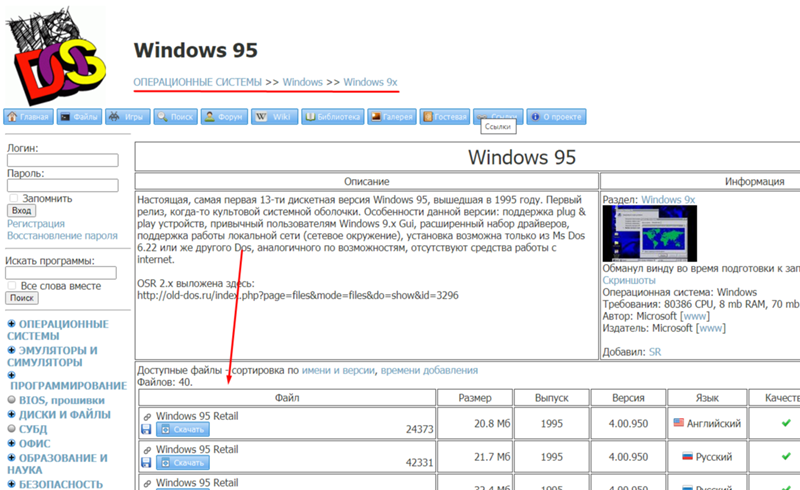
Task: Focus the Искать программы search field
Action: 61,273
